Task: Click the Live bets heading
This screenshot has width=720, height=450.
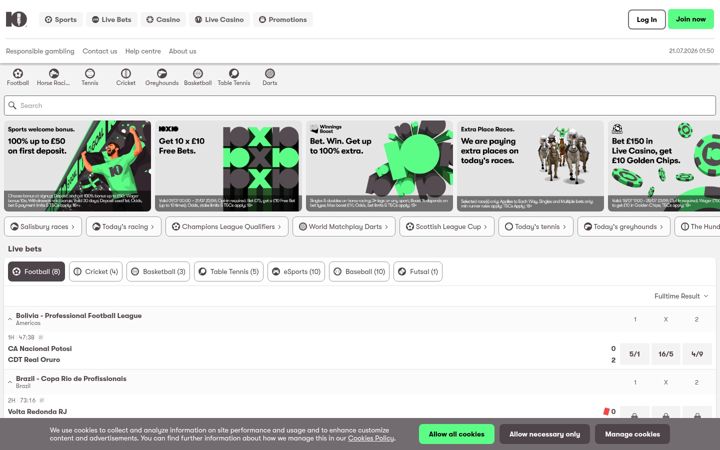Action: click(x=25, y=248)
